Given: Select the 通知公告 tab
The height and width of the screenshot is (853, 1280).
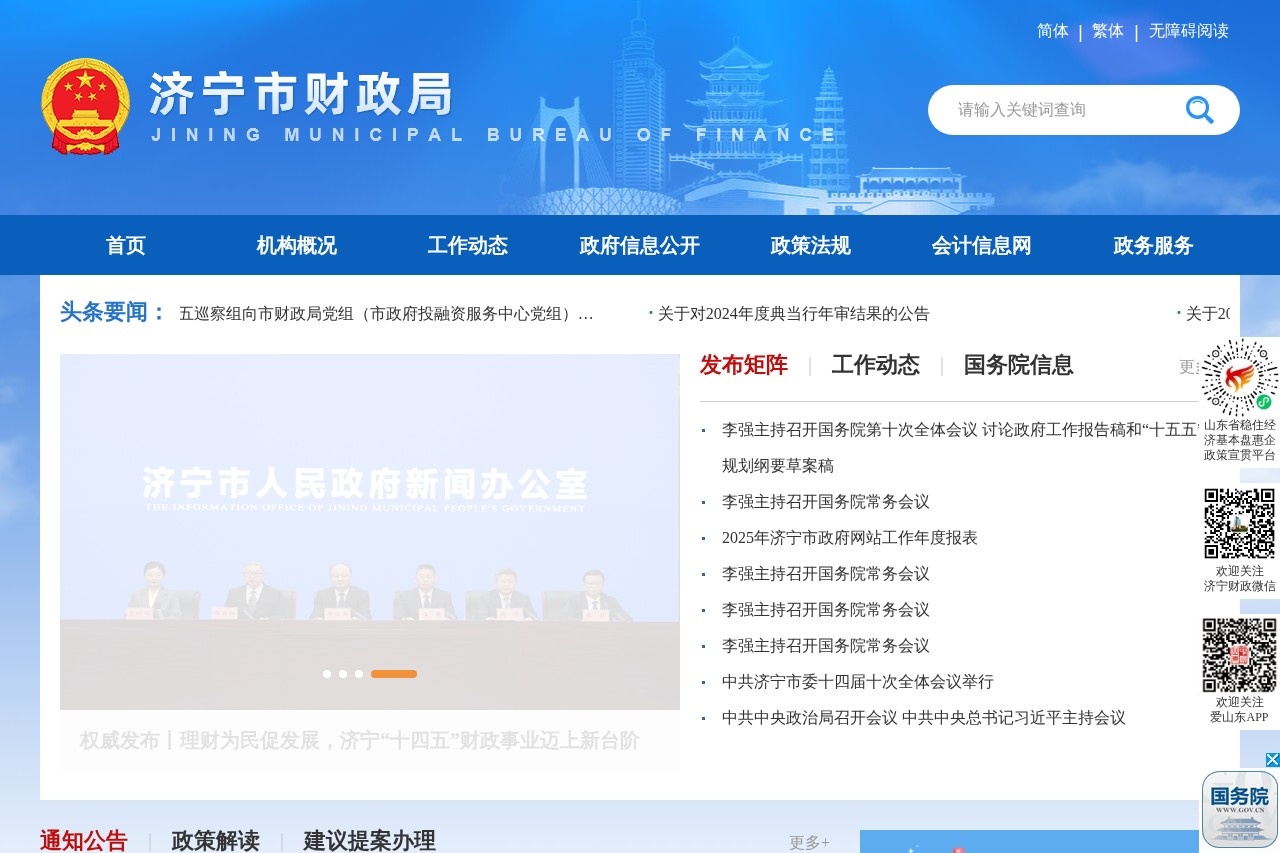Looking at the screenshot, I should (x=84, y=841).
